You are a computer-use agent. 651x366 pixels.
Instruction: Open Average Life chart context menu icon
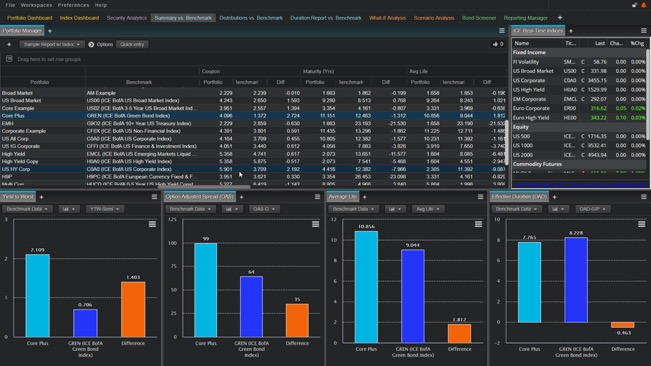click(x=478, y=224)
